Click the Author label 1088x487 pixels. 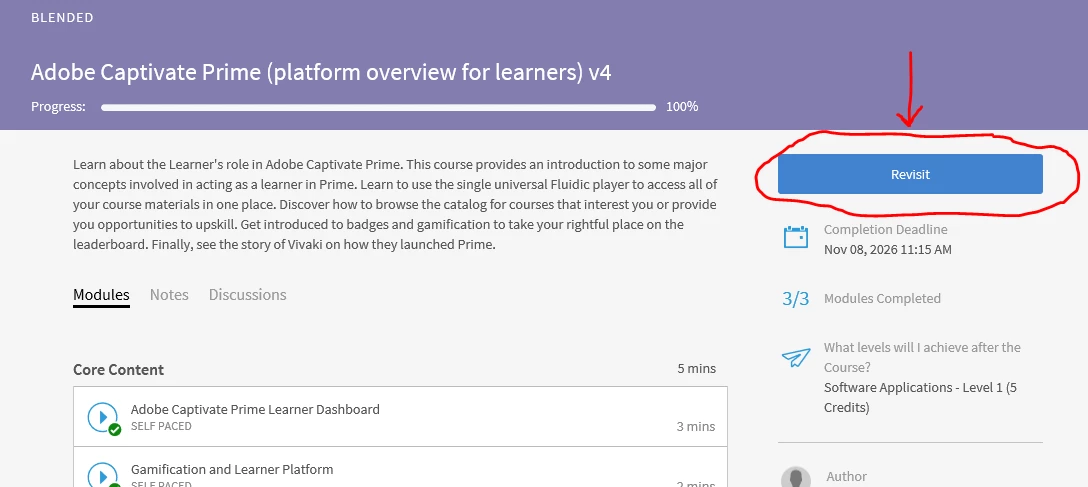(x=846, y=477)
